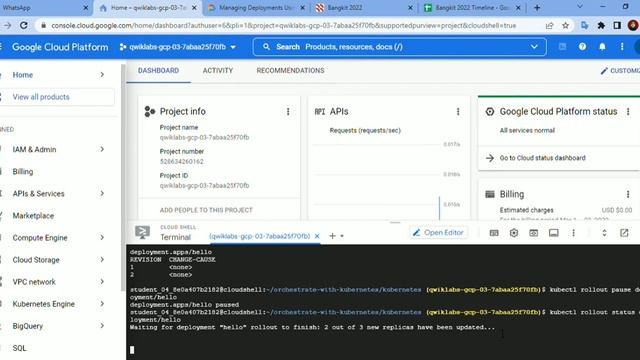The width and height of the screenshot is (640, 360).
Task: Open the Chrome profile avatar
Action: click(x=633, y=25)
